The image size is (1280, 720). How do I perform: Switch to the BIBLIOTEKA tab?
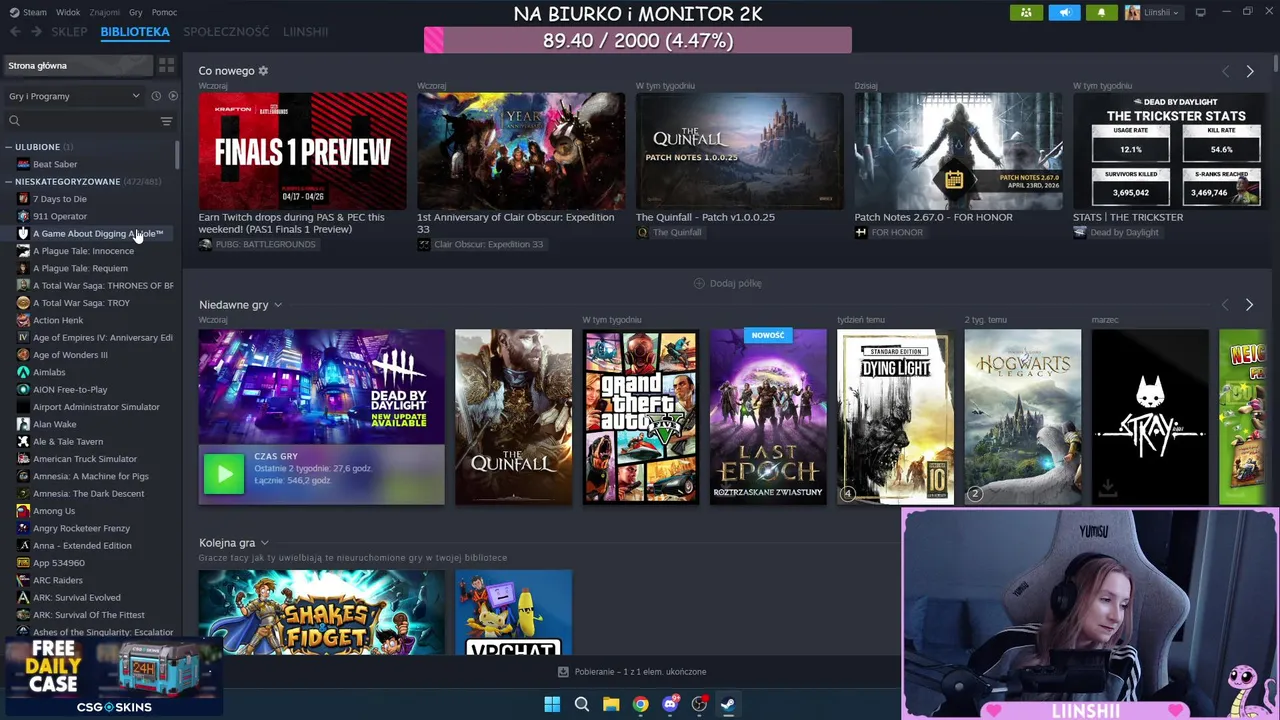coord(135,32)
